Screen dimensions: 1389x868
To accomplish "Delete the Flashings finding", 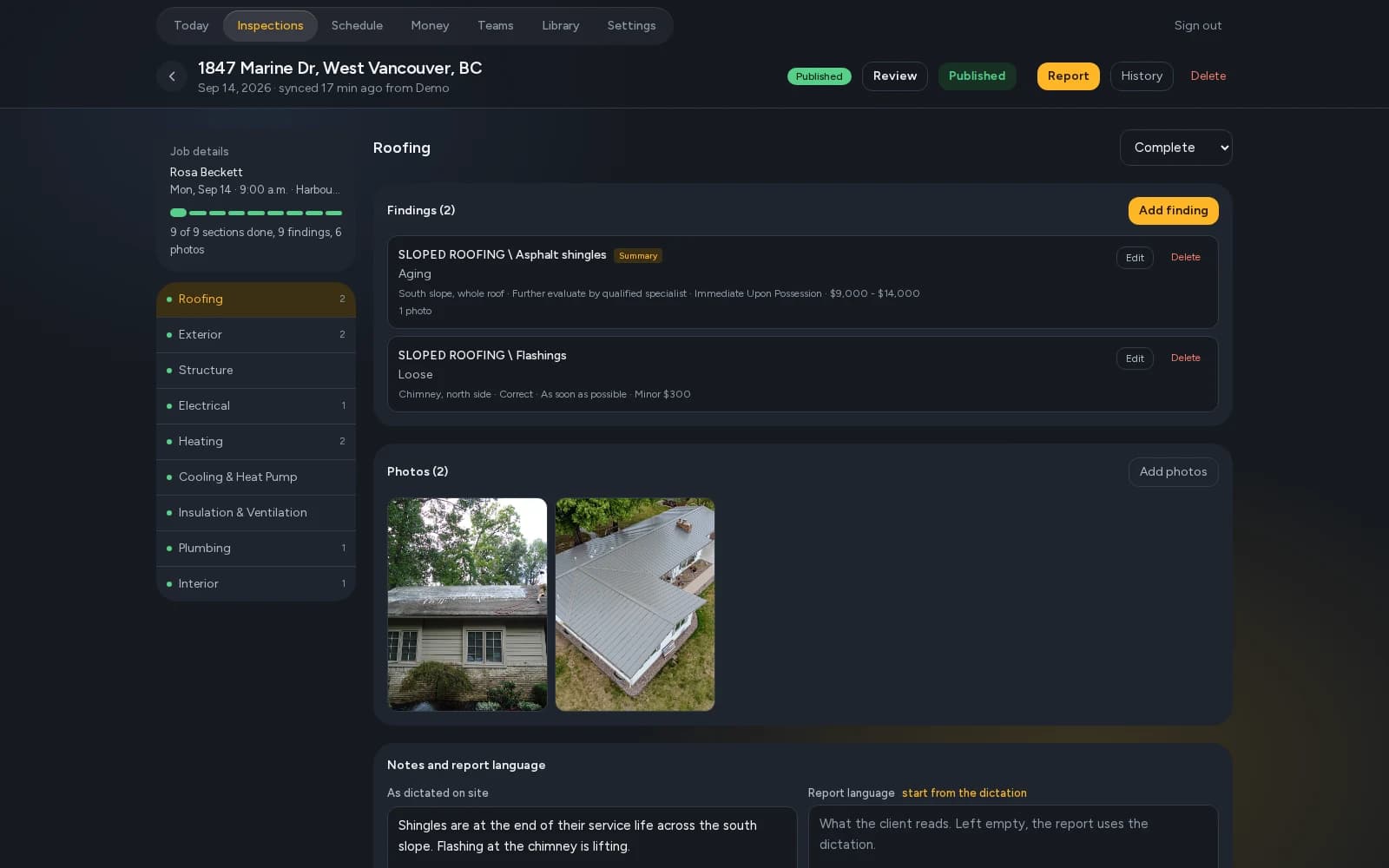I will point(1185,358).
